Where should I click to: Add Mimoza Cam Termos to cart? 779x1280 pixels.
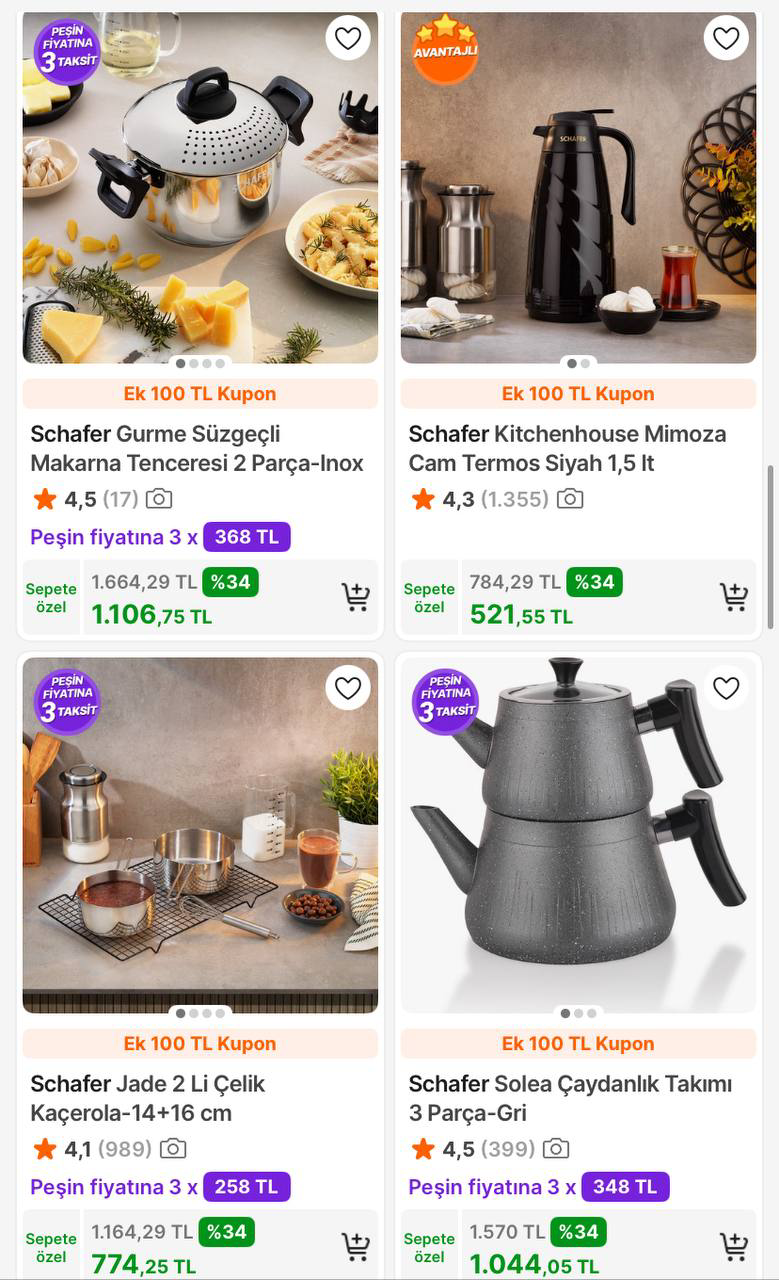734,597
